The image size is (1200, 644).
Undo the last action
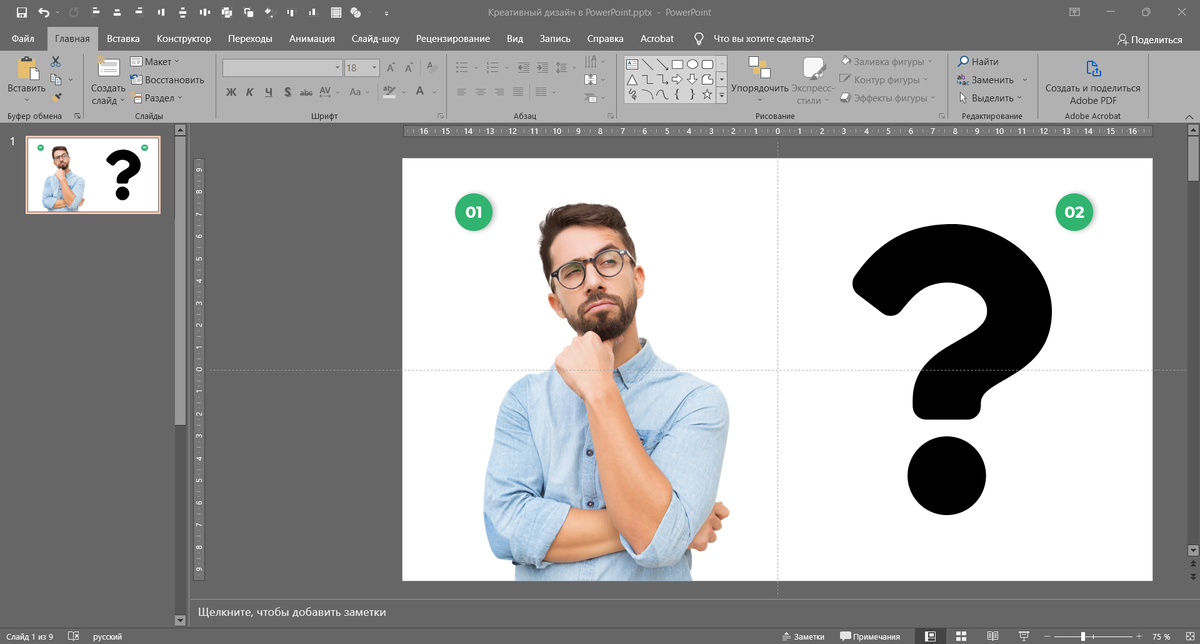click(x=43, y=12)
